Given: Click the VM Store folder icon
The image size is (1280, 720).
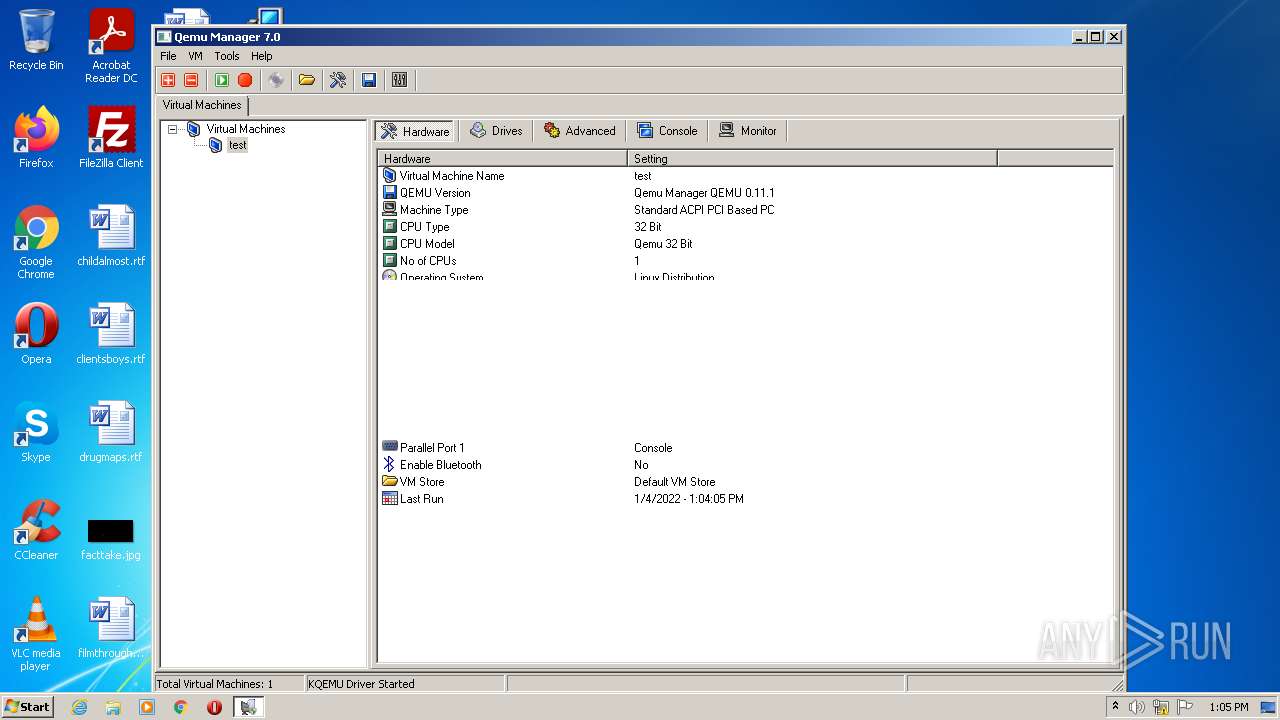Looking at the screenshot, I should [390, 481].
